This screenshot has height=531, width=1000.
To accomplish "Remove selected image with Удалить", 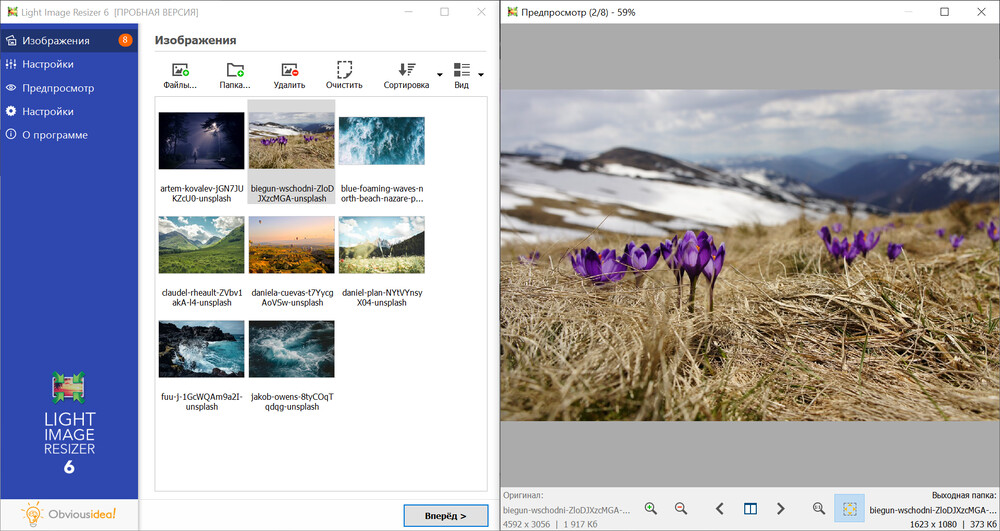I will [x=290, y=76].
